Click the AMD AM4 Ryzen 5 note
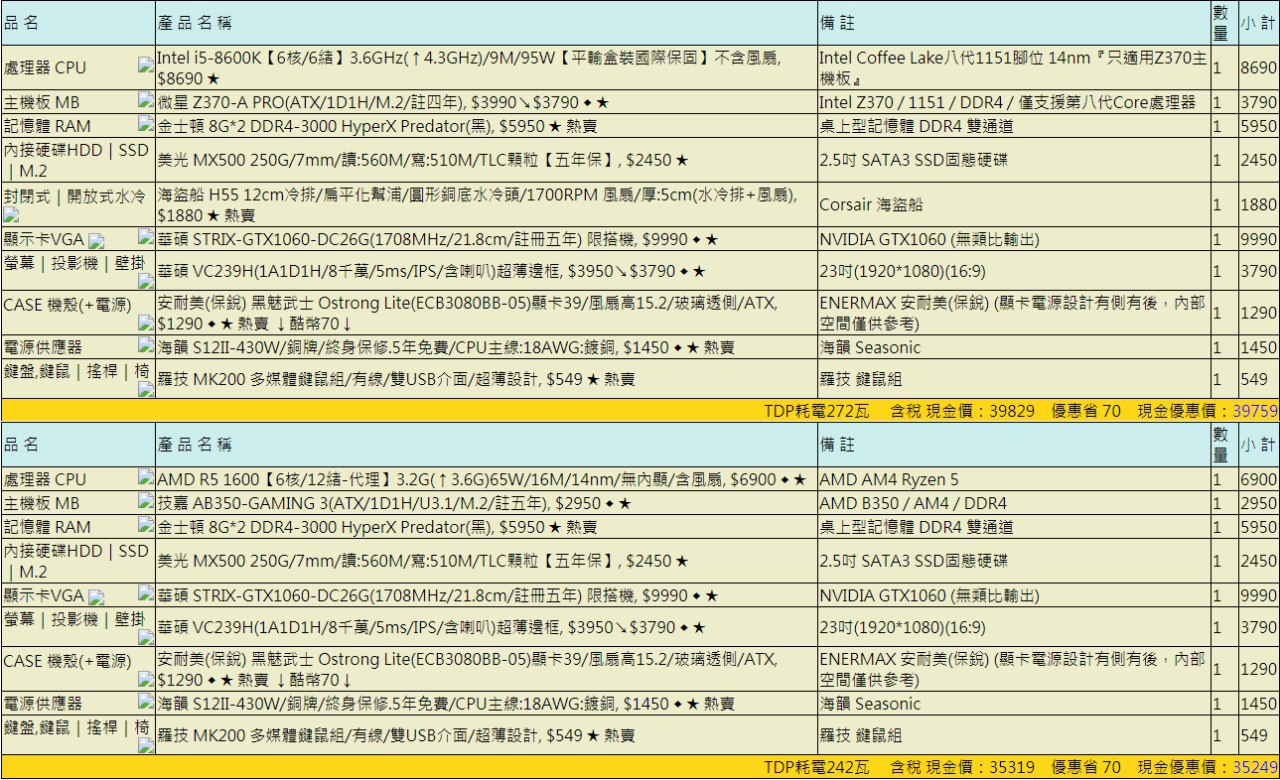This screenshot has height=780, width=1280. 888,480
